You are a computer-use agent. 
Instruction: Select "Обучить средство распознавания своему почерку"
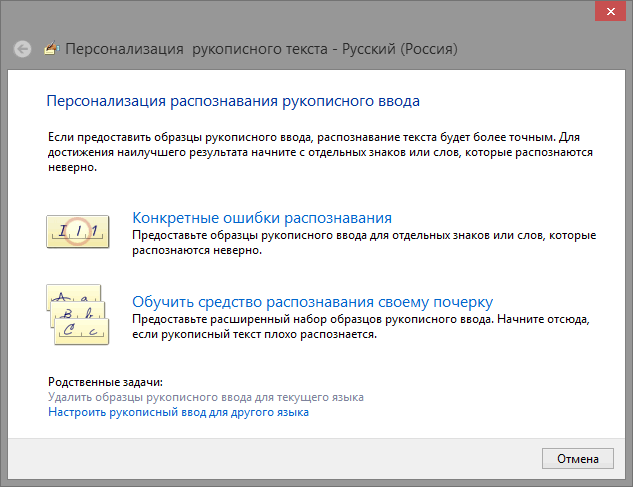click(313, 301)
